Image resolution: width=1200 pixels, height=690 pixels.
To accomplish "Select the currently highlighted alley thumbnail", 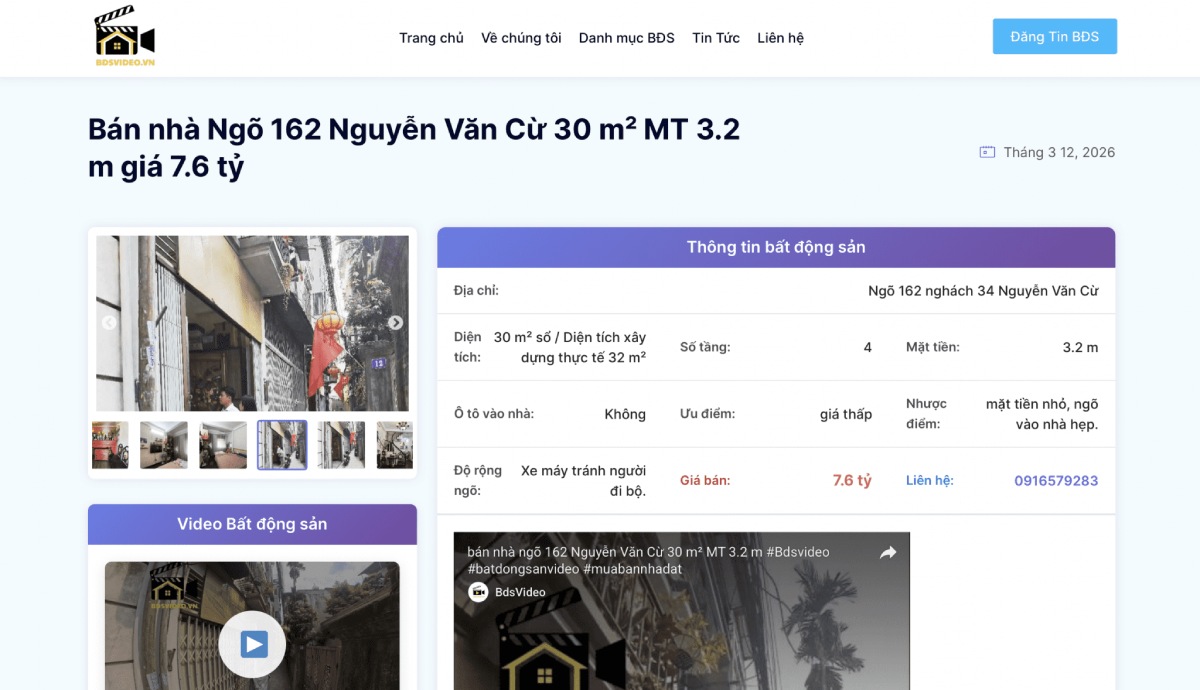I will click(282, 445).
